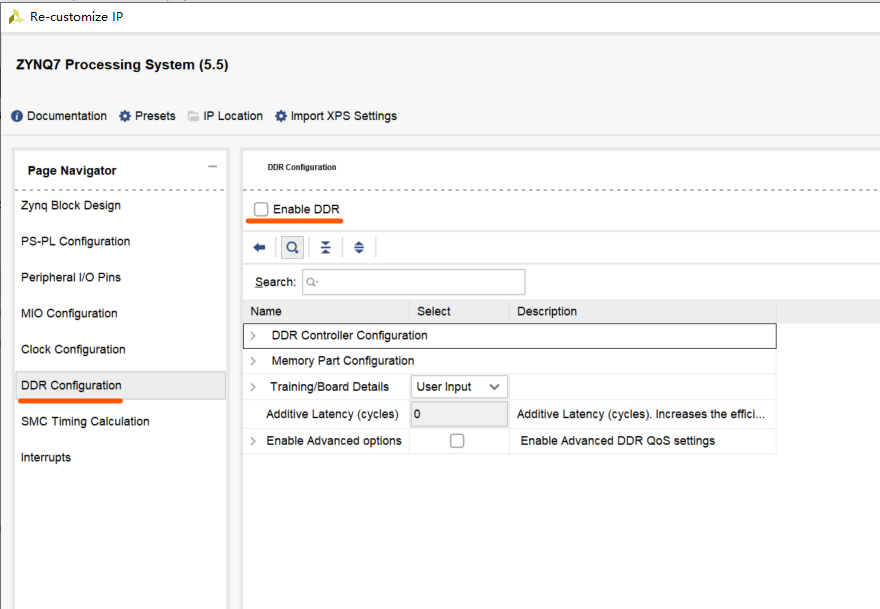
Task: Collapse the Page Navigator panel
Action: pyautogui.click(x=212, y=167)
